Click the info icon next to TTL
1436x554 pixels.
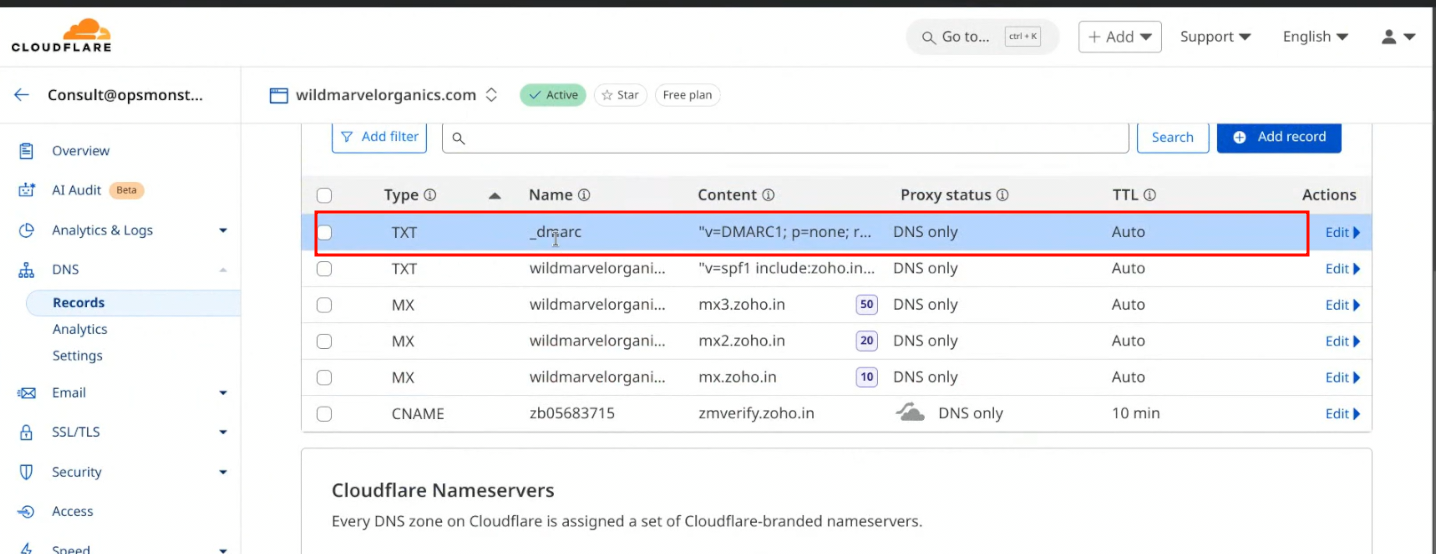coord(1150,195)
